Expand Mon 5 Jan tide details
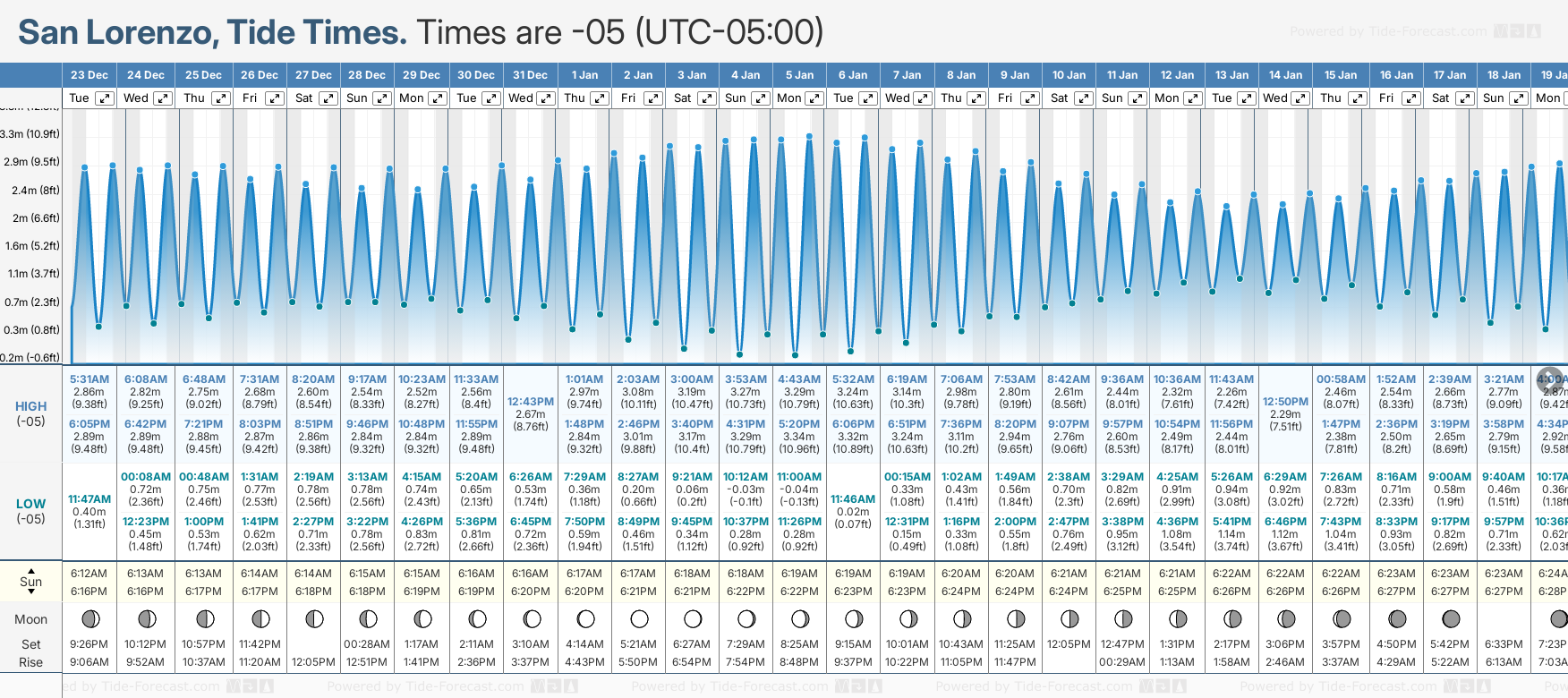The height and width of the screenshot is (698, 1568). click(814, 98)
